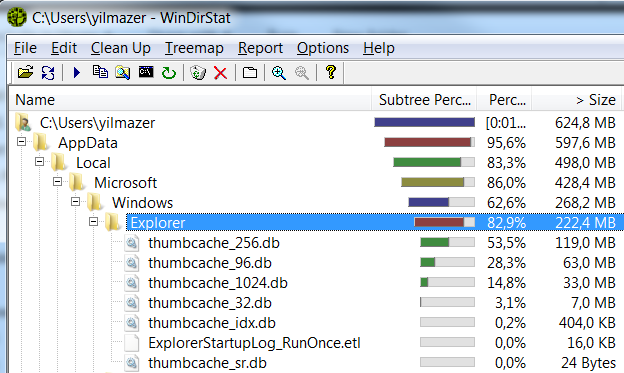Click the 28,3% percentage value
Image resolution: width=624 pixels, height=373 pixels.
click(506, 263)
